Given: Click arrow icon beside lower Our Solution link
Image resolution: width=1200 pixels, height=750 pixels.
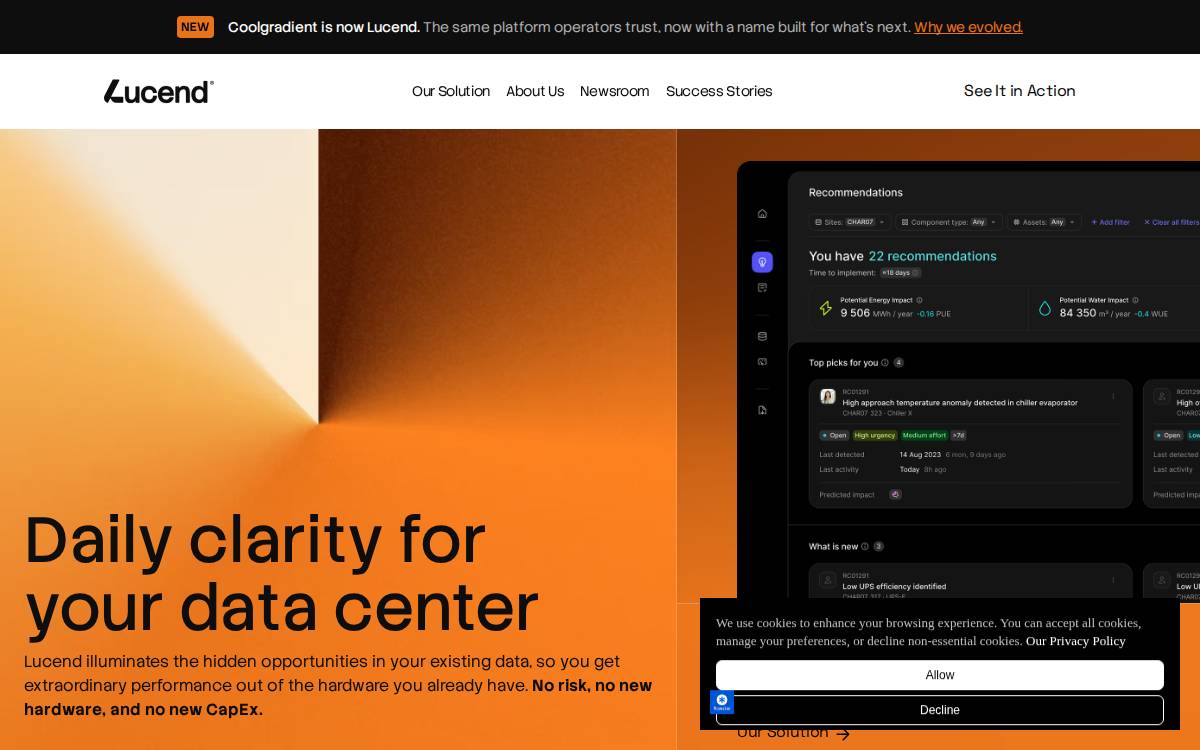Looking at the screenshot, I should click(843, 733).
